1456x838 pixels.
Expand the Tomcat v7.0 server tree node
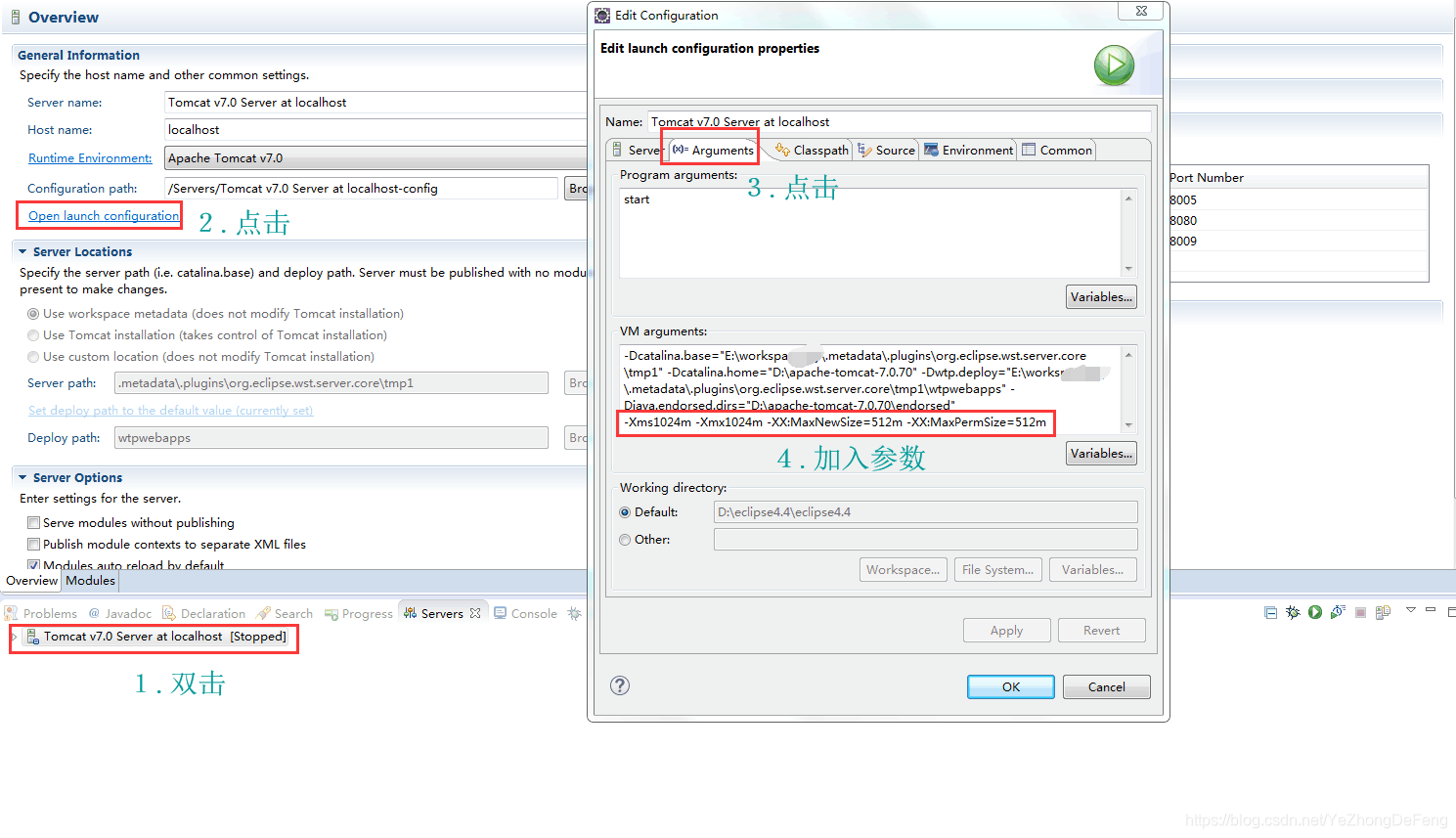point(14,637)
